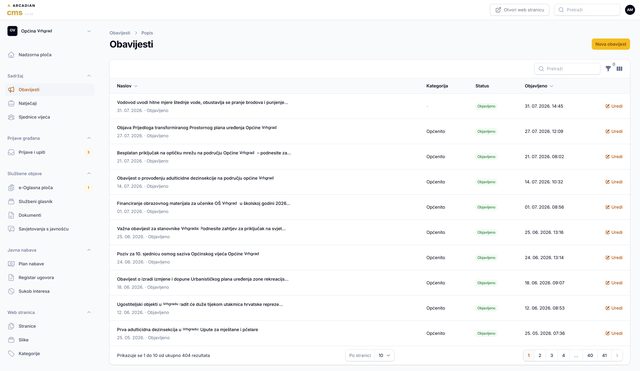Click Uredi for the Besplatan priključak row
The image size is (640, 371).
point(614,157)
